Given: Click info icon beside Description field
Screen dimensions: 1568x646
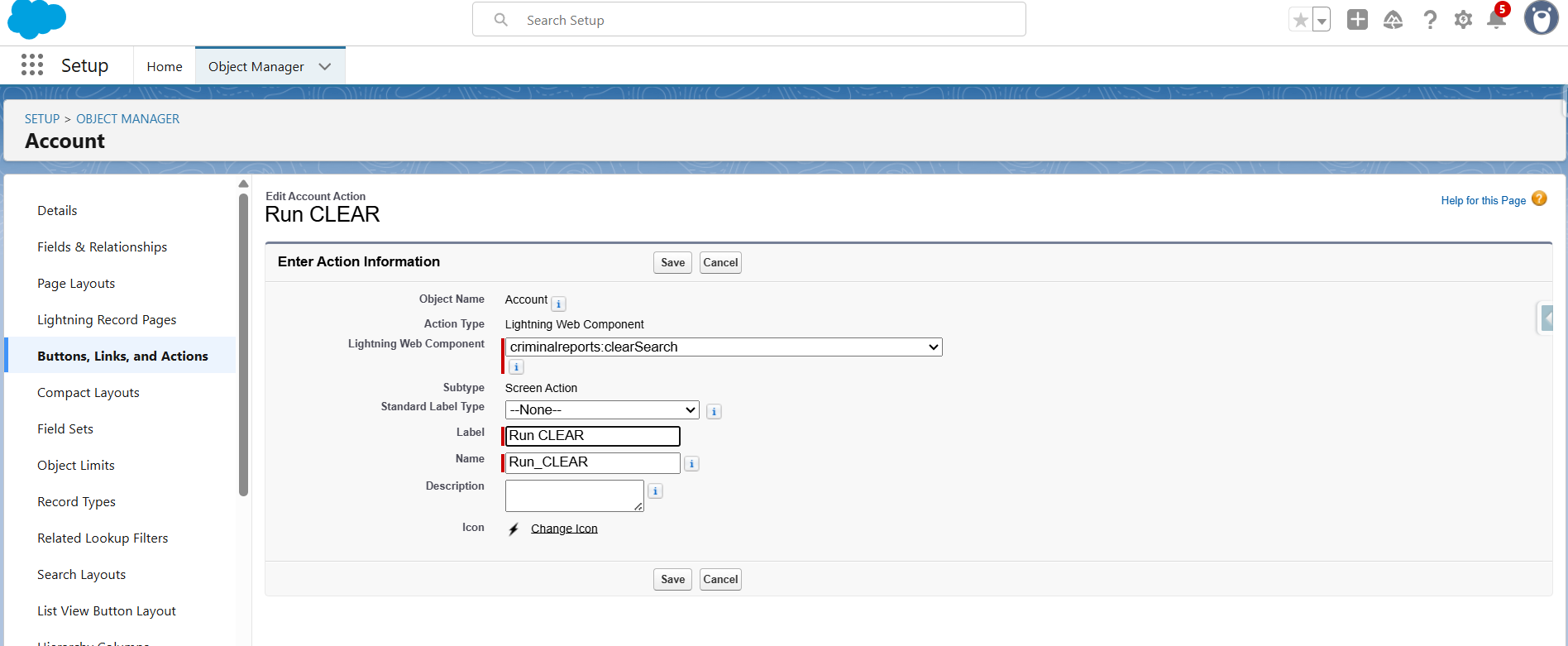Looking at the screenshot, I should [655, 491].
